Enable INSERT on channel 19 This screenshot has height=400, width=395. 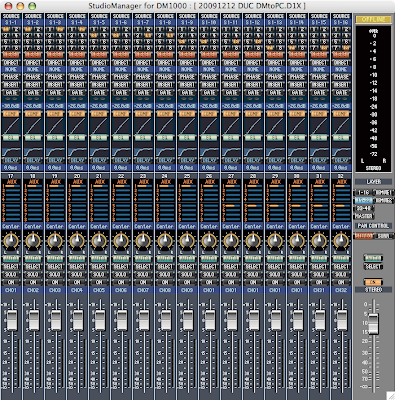click(55, 85)
